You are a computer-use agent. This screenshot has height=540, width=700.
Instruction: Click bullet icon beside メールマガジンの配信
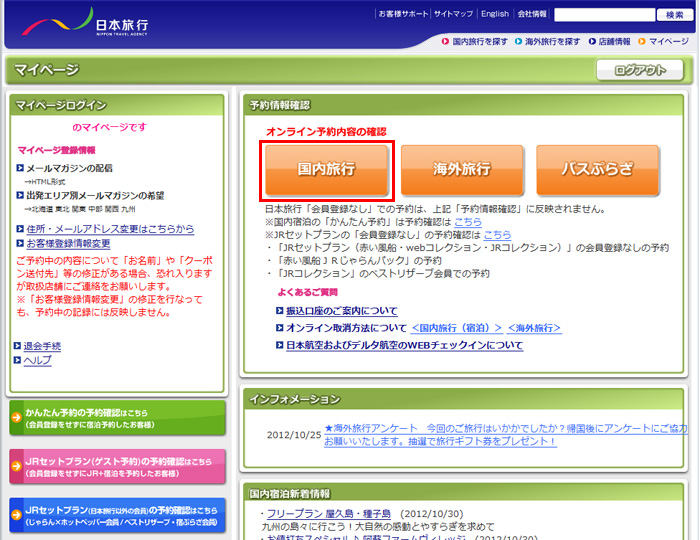click(x=20, y=168)
